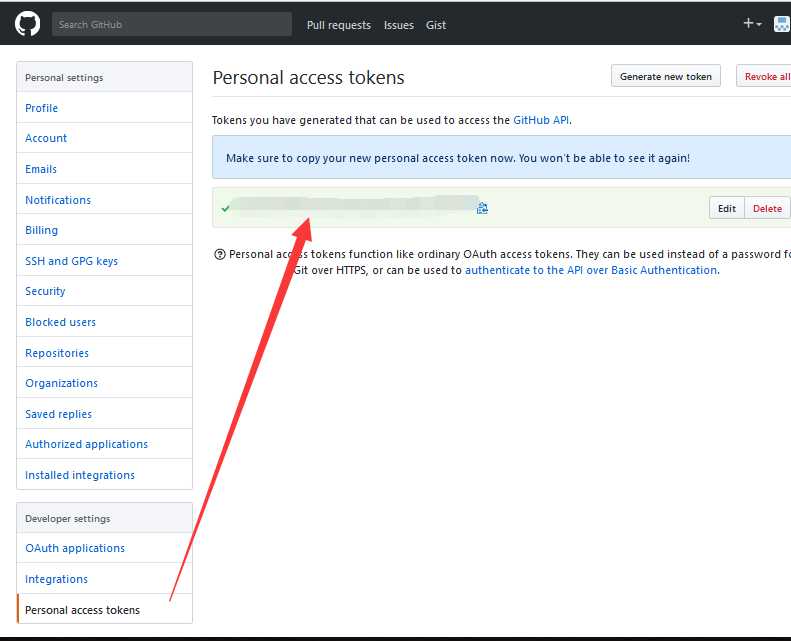Click the Developer settings header

pyautogui.click(x=104, y=518)
